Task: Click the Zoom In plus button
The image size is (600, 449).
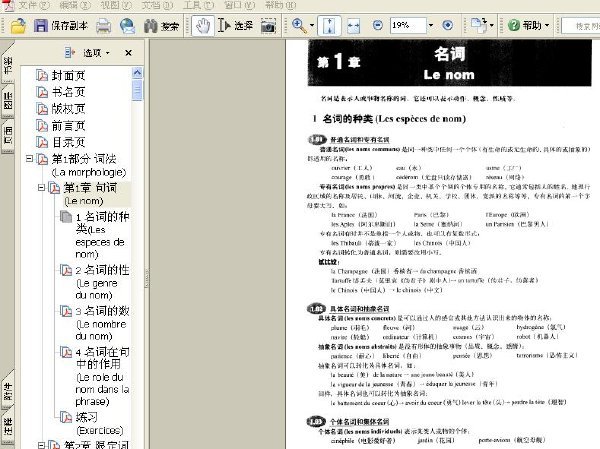Action: coord(447,26)
